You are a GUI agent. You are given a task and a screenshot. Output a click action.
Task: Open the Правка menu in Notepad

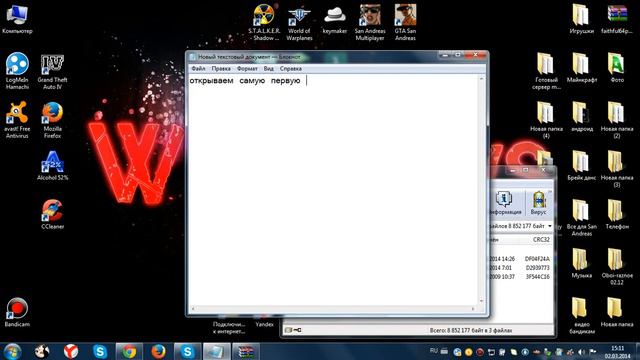click(x=221, y=69)
